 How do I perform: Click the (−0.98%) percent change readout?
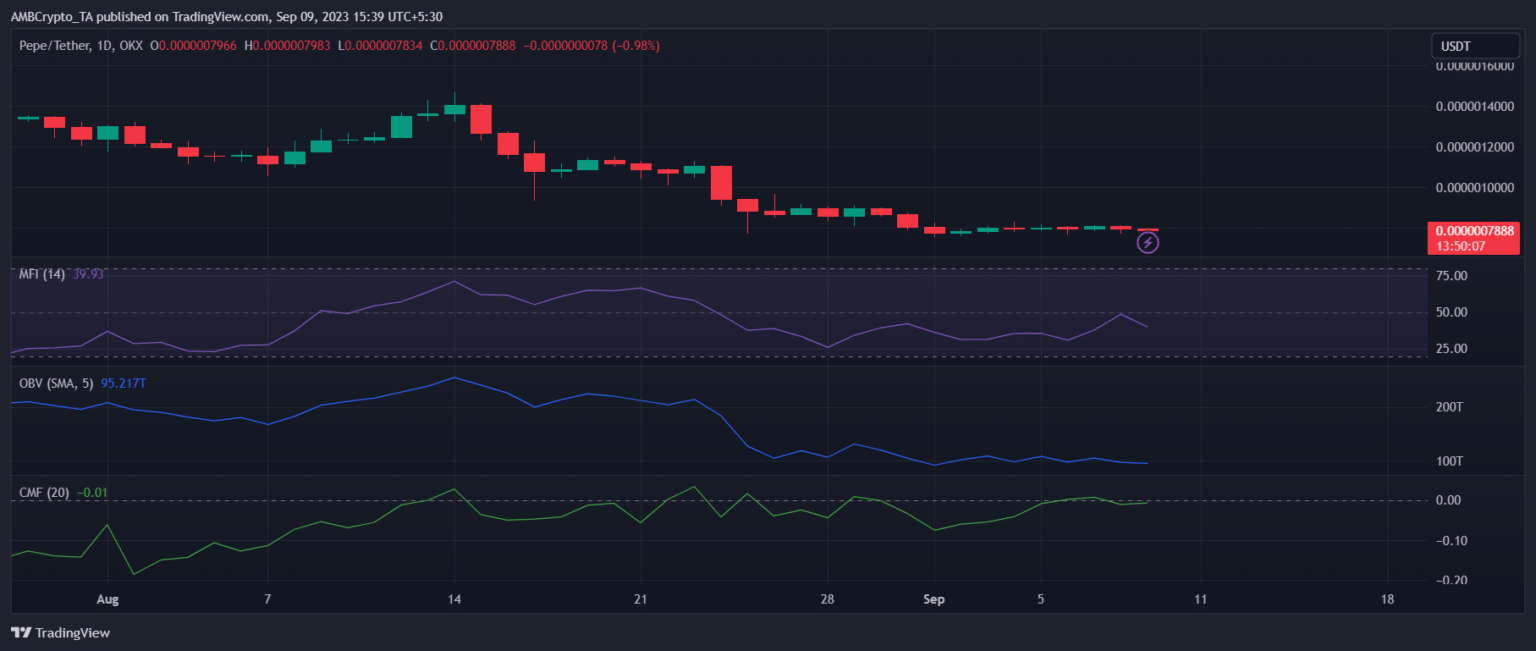click(626, 46)
